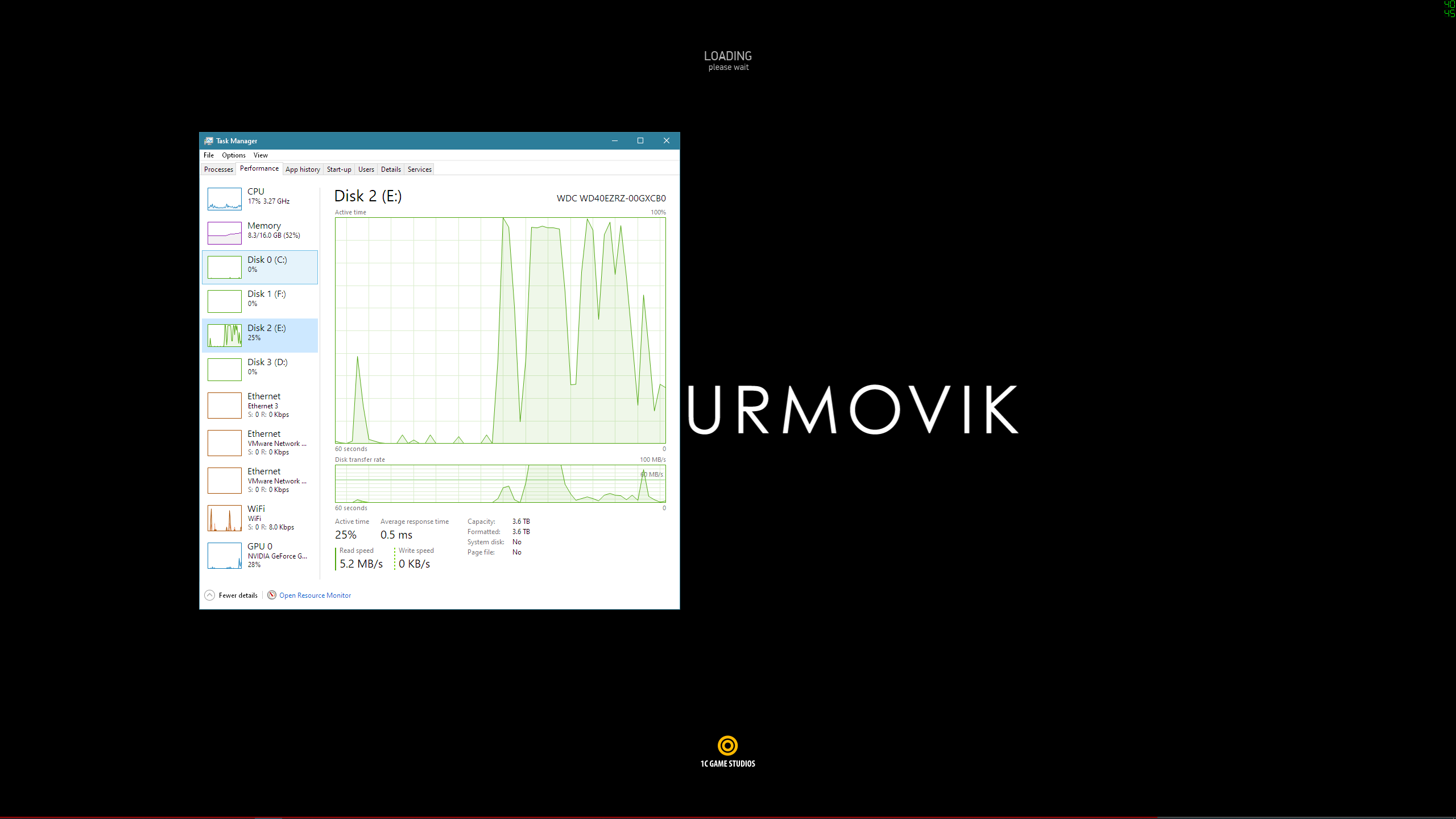Click the Disk 2 Active time graph
The width and height of the screenshot is (1456, 819).
(500, 330)
